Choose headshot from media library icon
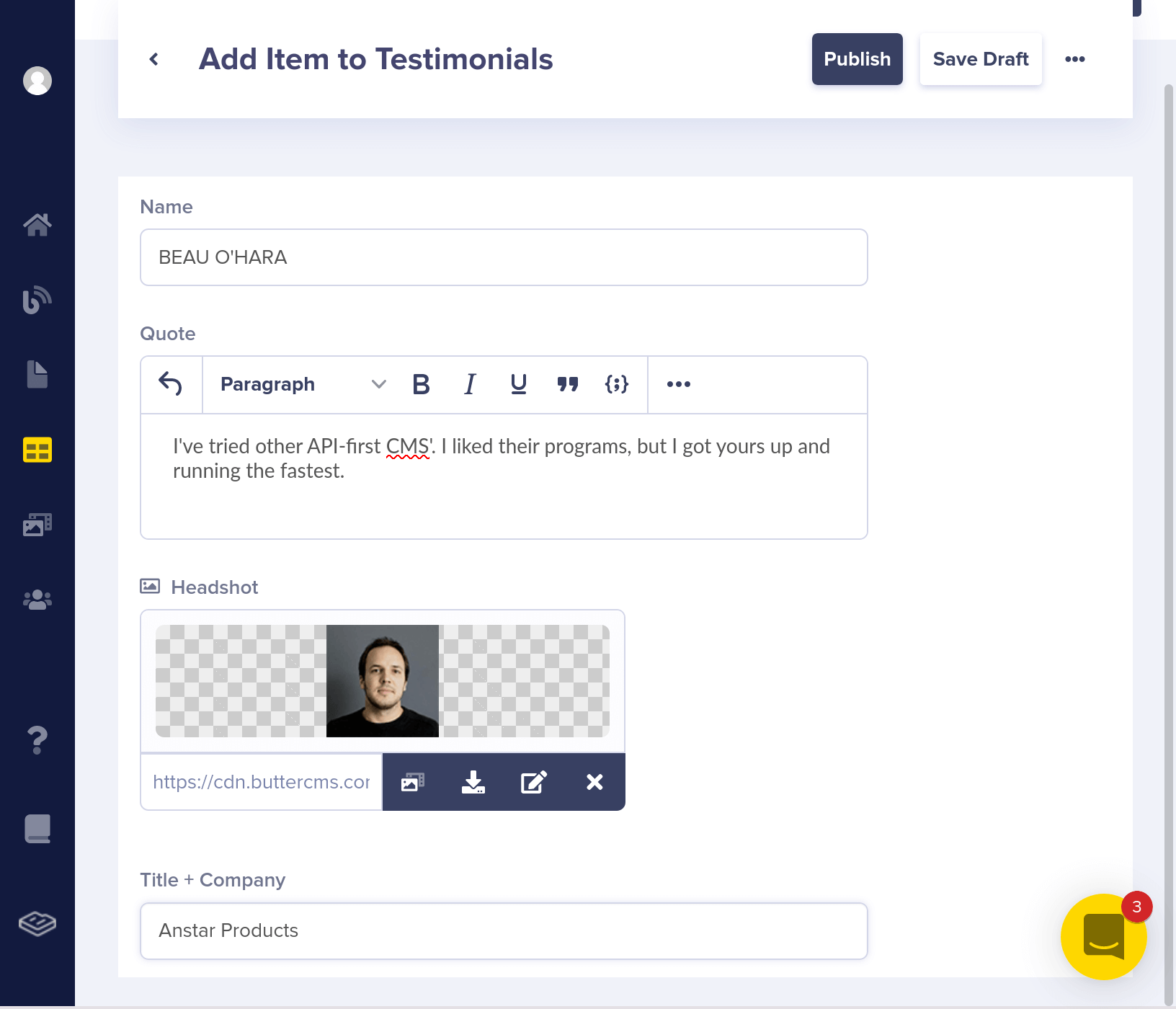The image size is (1176, 1009). point(413,782)
